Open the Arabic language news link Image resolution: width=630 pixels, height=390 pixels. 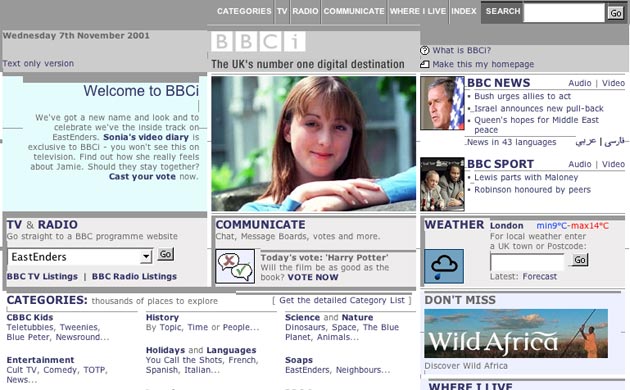[585, 142]
